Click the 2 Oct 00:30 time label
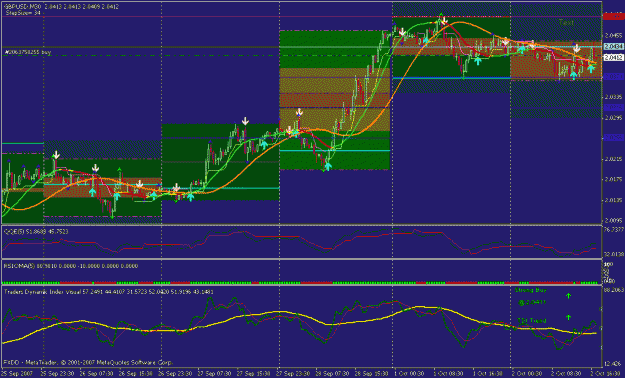 pyautogui.click(x=526, y=374)
